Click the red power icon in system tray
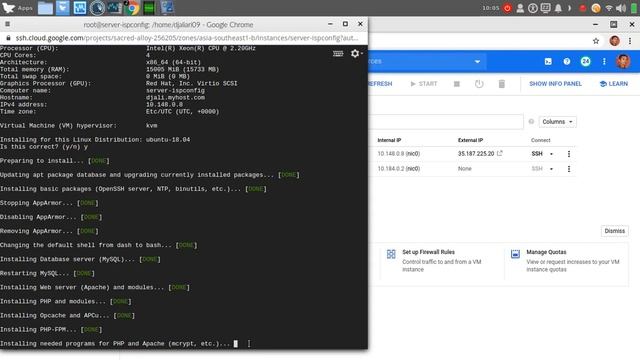 (x=507, y=8)
